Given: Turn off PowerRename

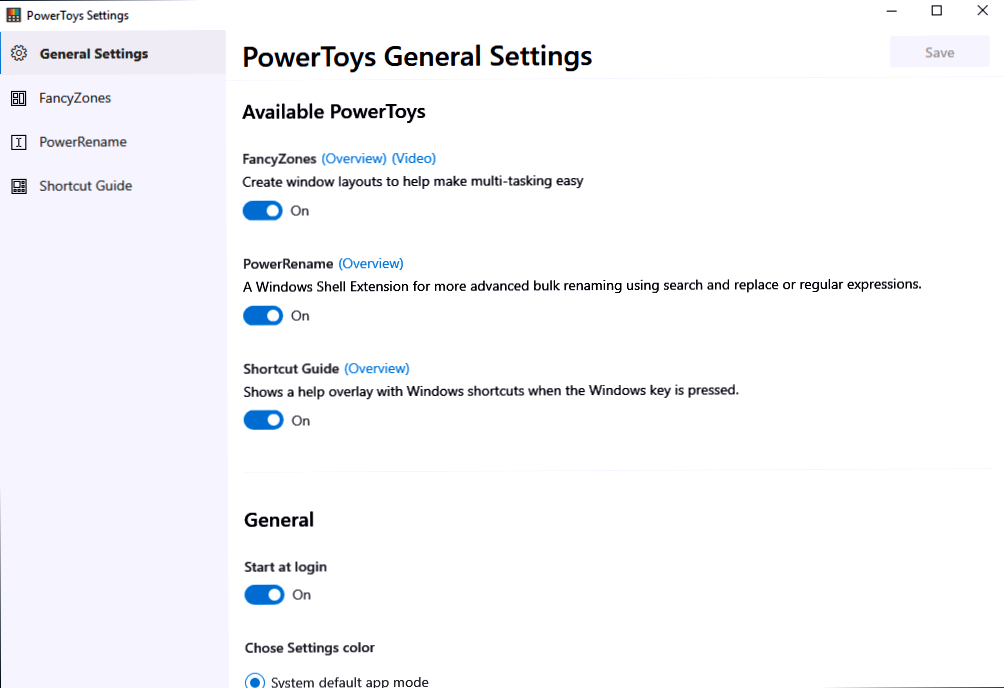Looking at the screenshot, I should point(262,315).
